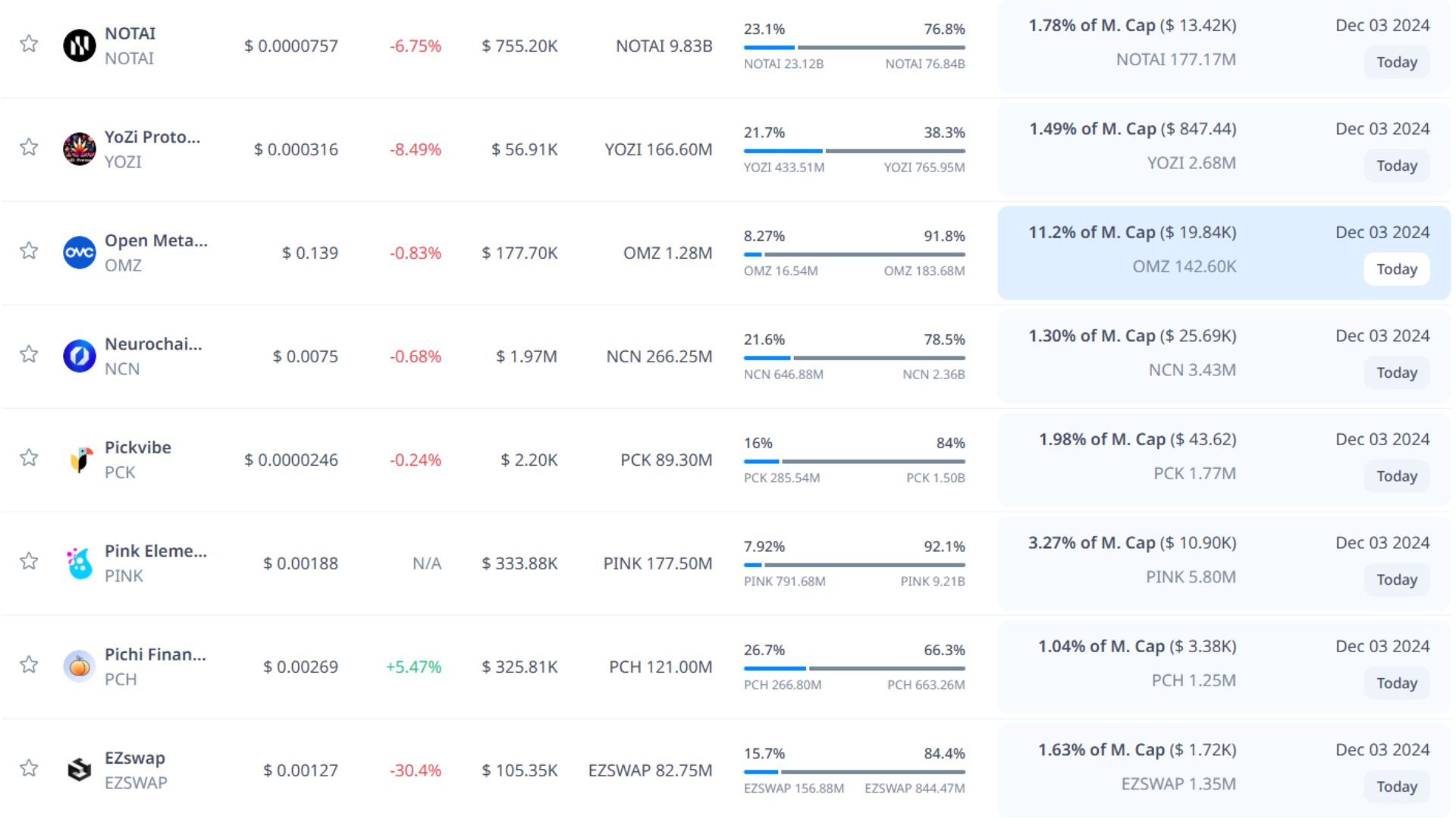
Task: Click Today button in PINK unlock card
Action: [x=1396, y=579]
